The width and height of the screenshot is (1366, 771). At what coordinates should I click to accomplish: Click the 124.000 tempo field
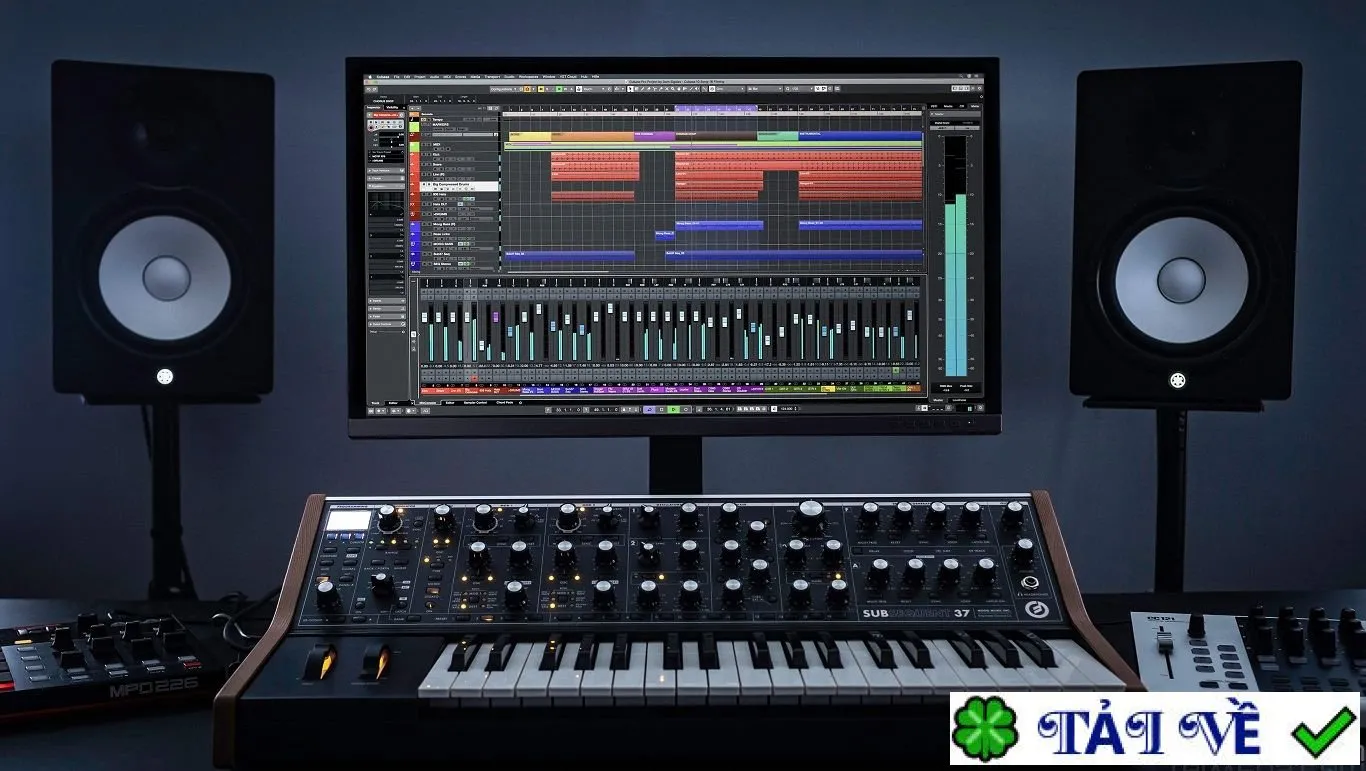787,409
